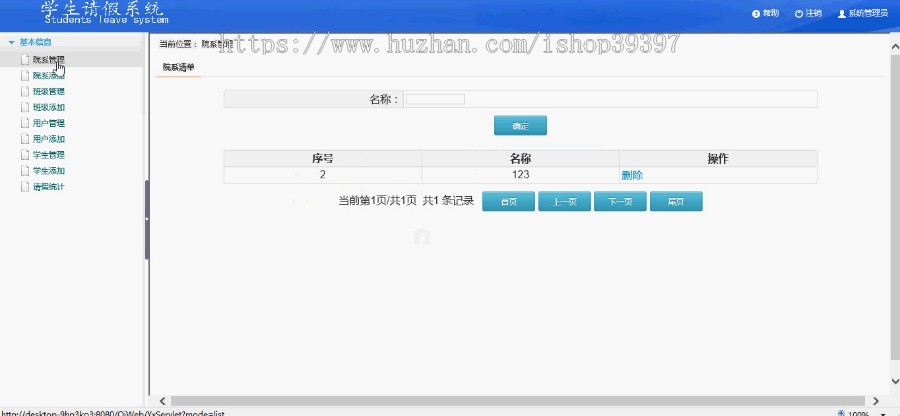Click the 操作 column header
The width and height of the screenshot is (900, 416).
[718, 159]
